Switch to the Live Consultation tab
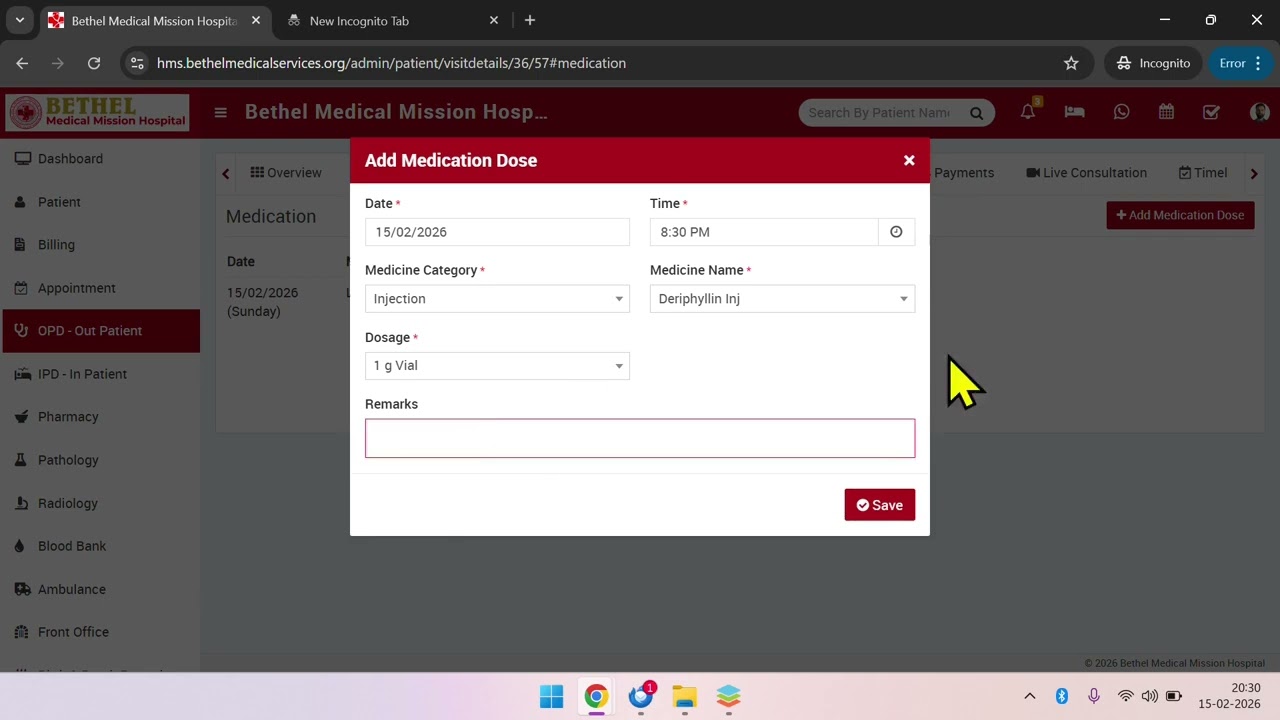Viewport: 1280px width, 720px height. click(x=1086, y=173)
